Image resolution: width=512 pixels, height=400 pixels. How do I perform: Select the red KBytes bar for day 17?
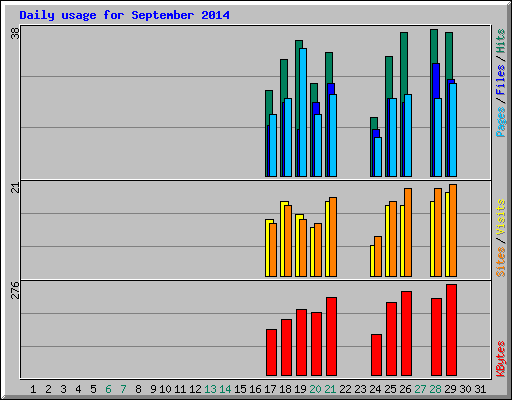tap(271, 352)
